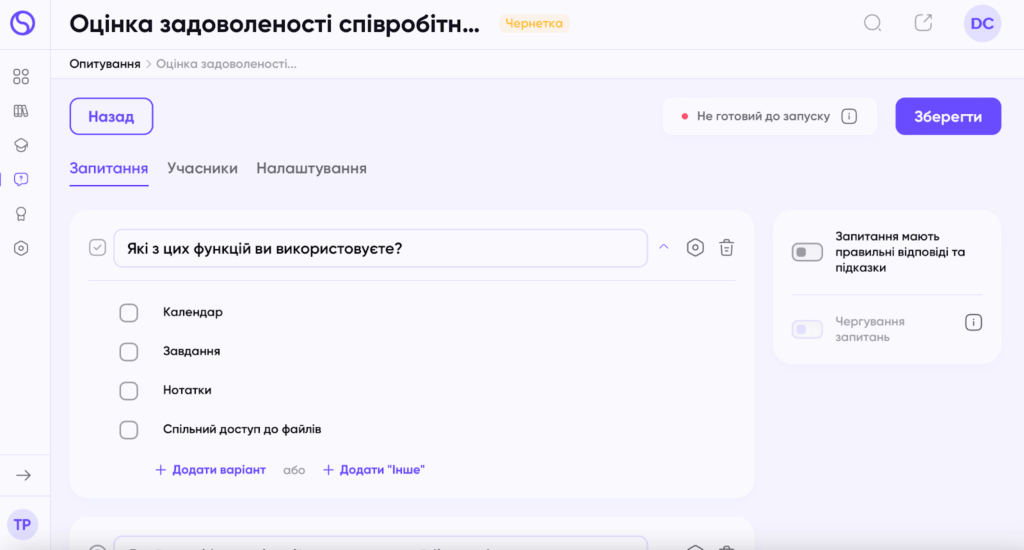1024x550 pixels.
Task: Expand the sidebar with arrow button
Action: (24, 475)
